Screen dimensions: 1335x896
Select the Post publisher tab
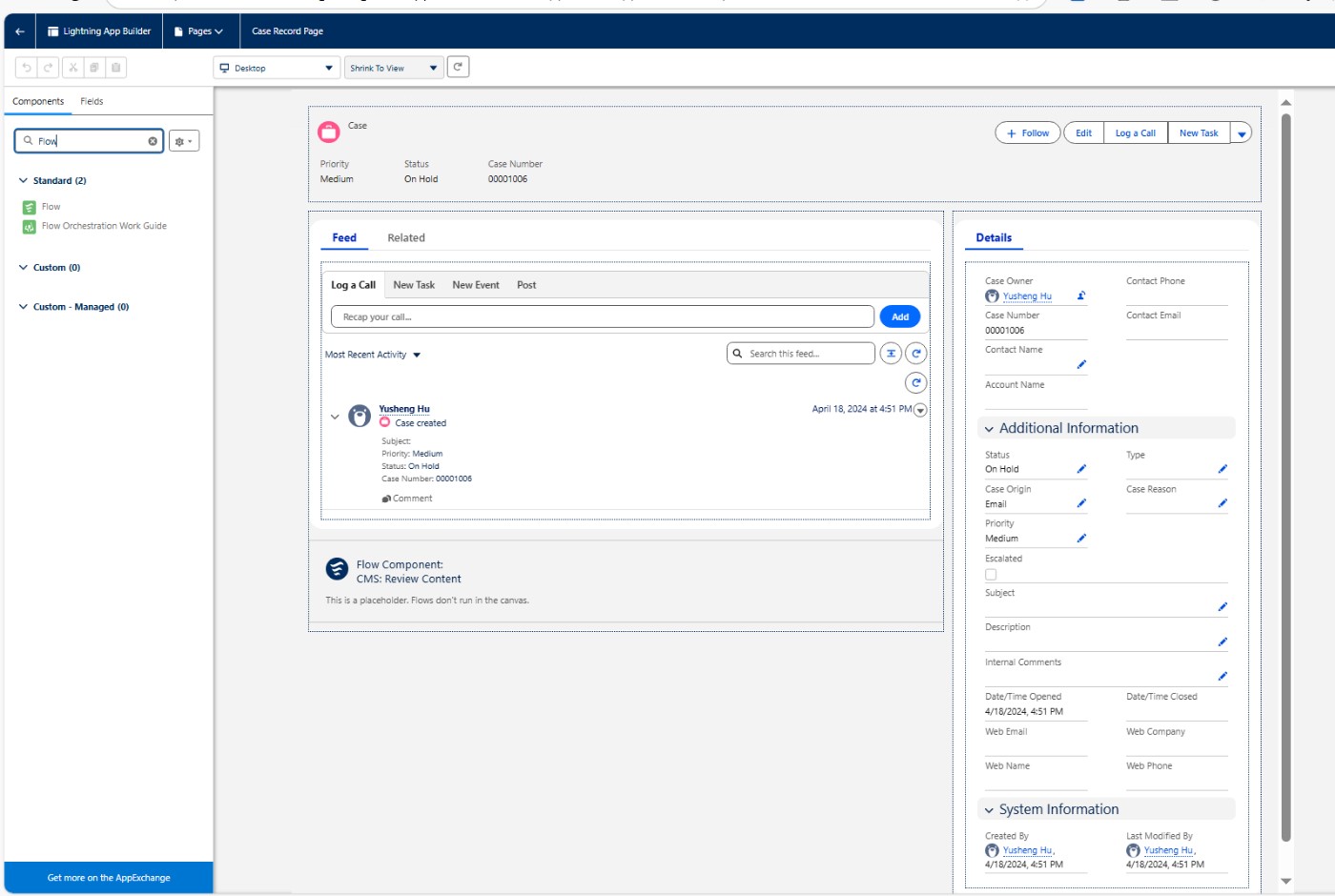pos(526,285)
